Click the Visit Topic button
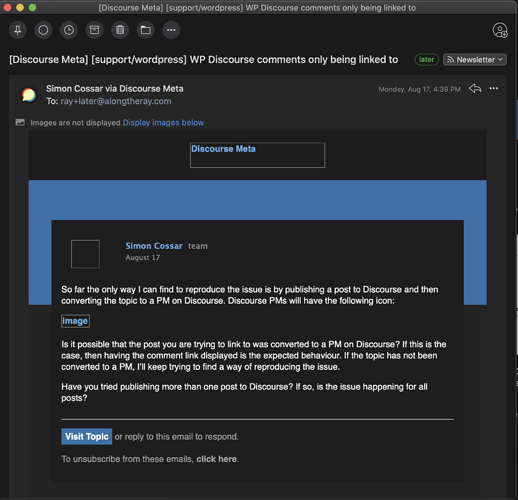The image size is (518, 500). point(87,436)
